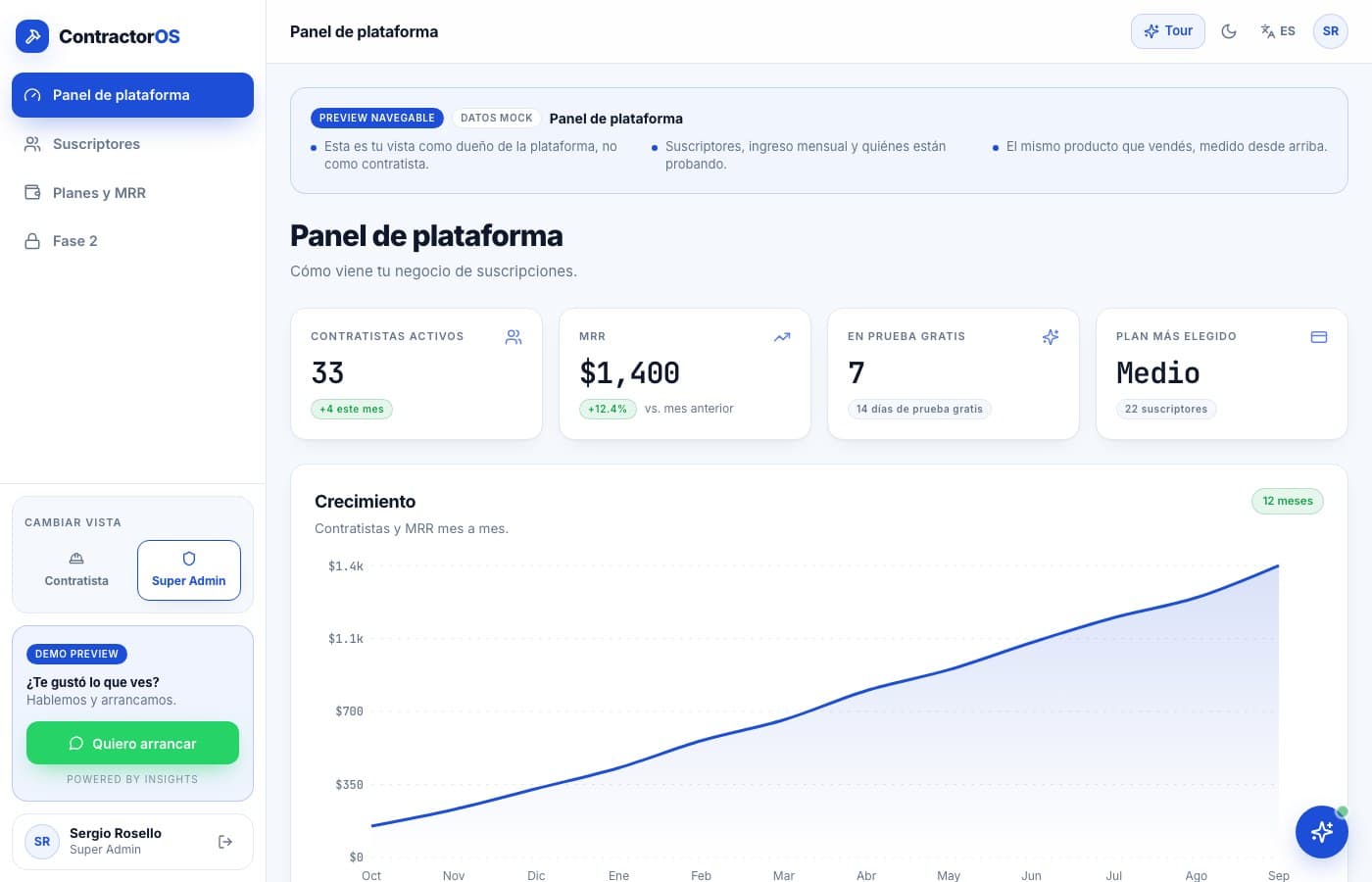The width and height of the screenshot is (1372, 882).
Task: Open the SR avatar menu in header
Action: [x=1331, y=31]
